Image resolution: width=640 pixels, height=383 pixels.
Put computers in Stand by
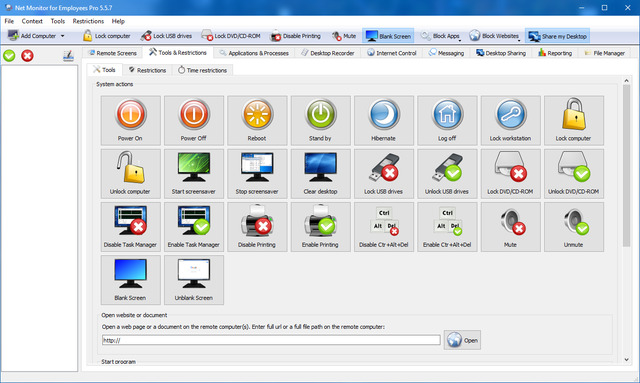pyautogui.click(x=320, y=120)
